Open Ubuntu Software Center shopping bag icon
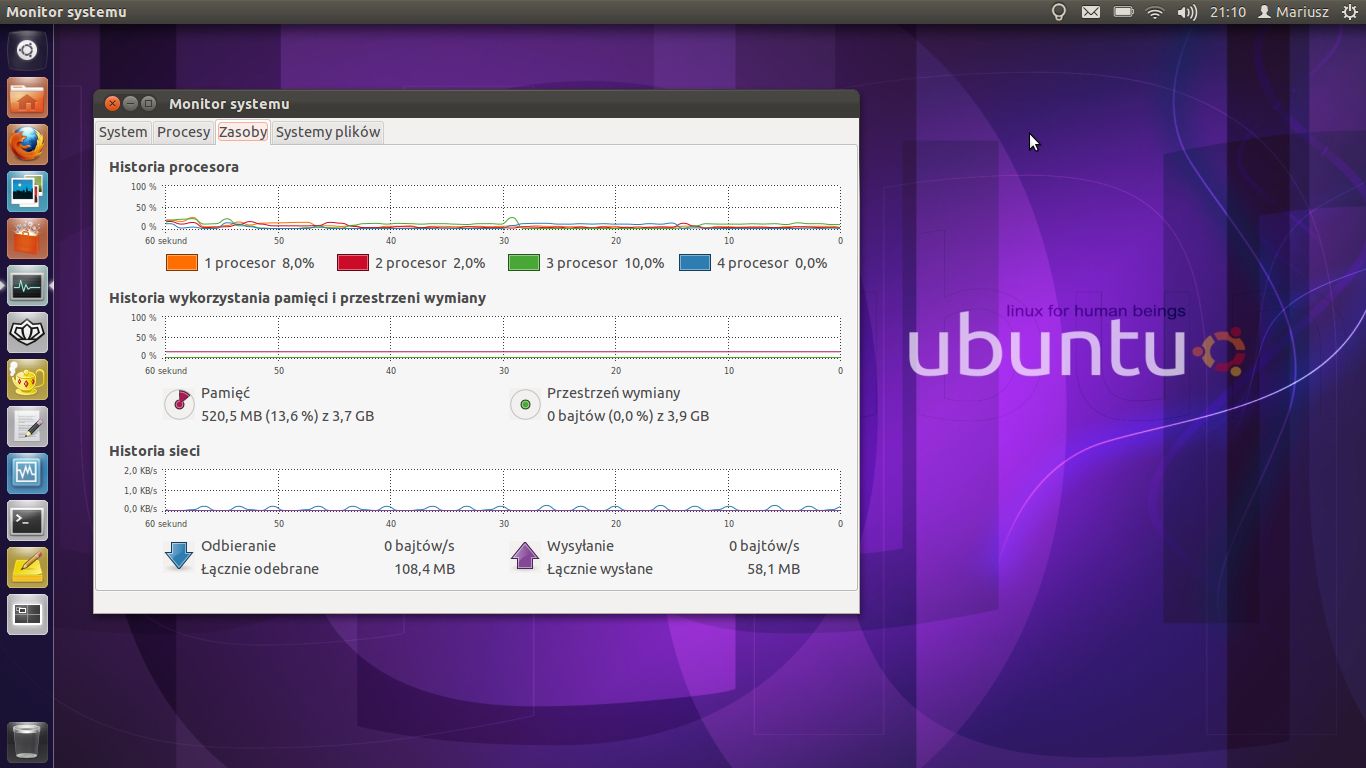Viewport: 1366px width, 768px height. click(x=27, y=238)
